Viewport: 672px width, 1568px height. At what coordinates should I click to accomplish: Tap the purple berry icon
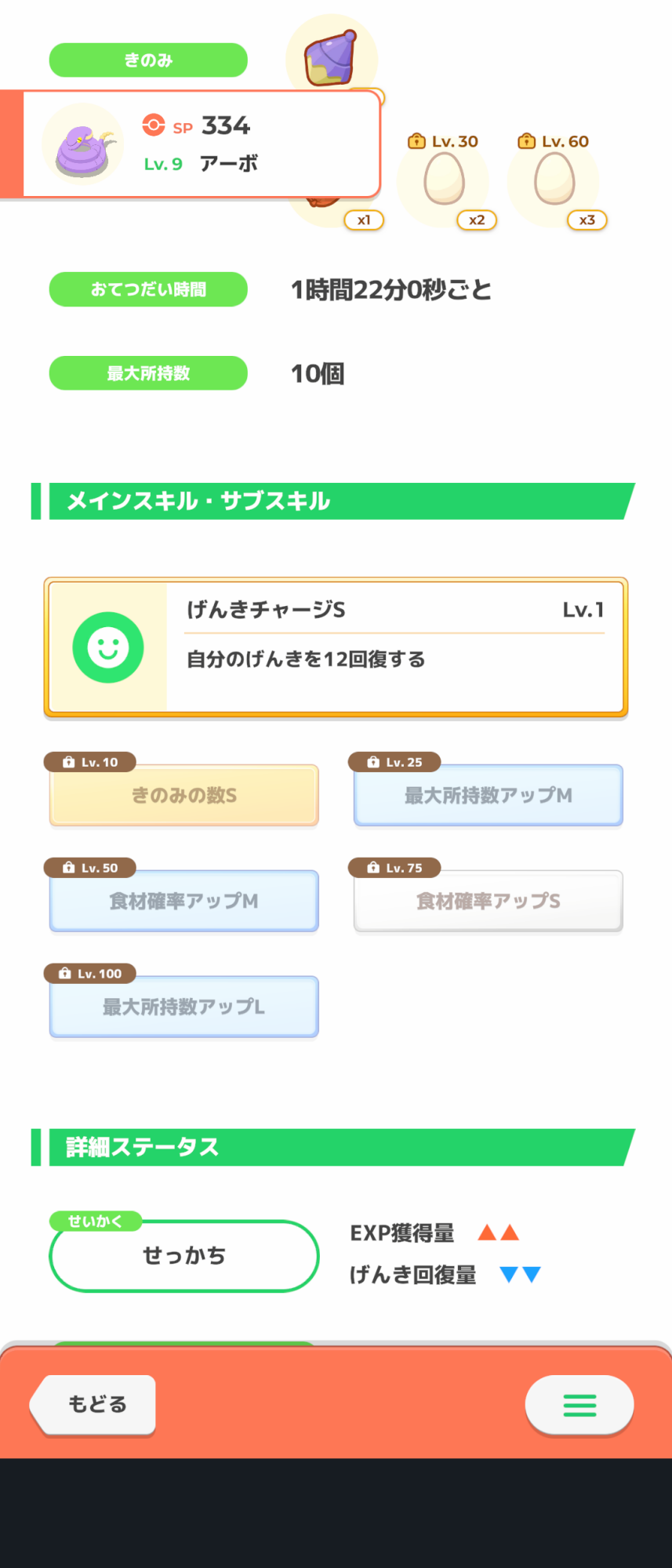[330, 58]
